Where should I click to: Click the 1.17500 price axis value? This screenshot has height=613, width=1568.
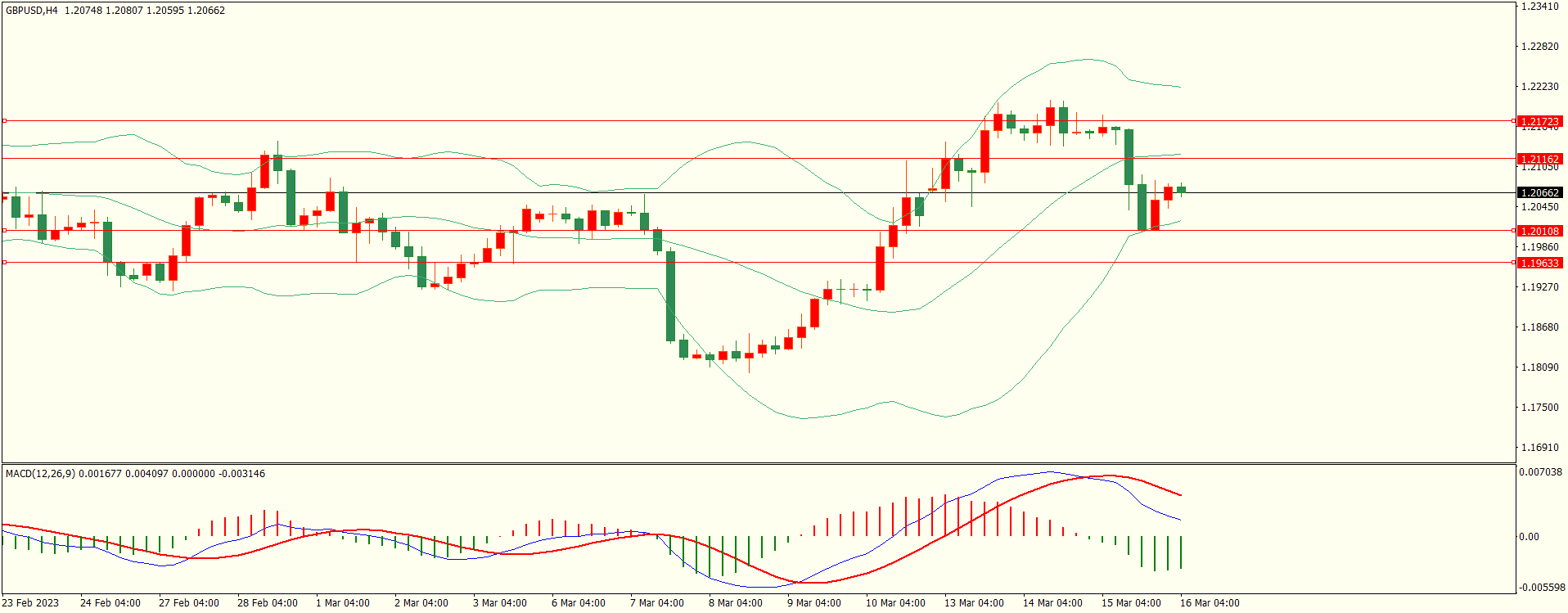(1539, 408)
